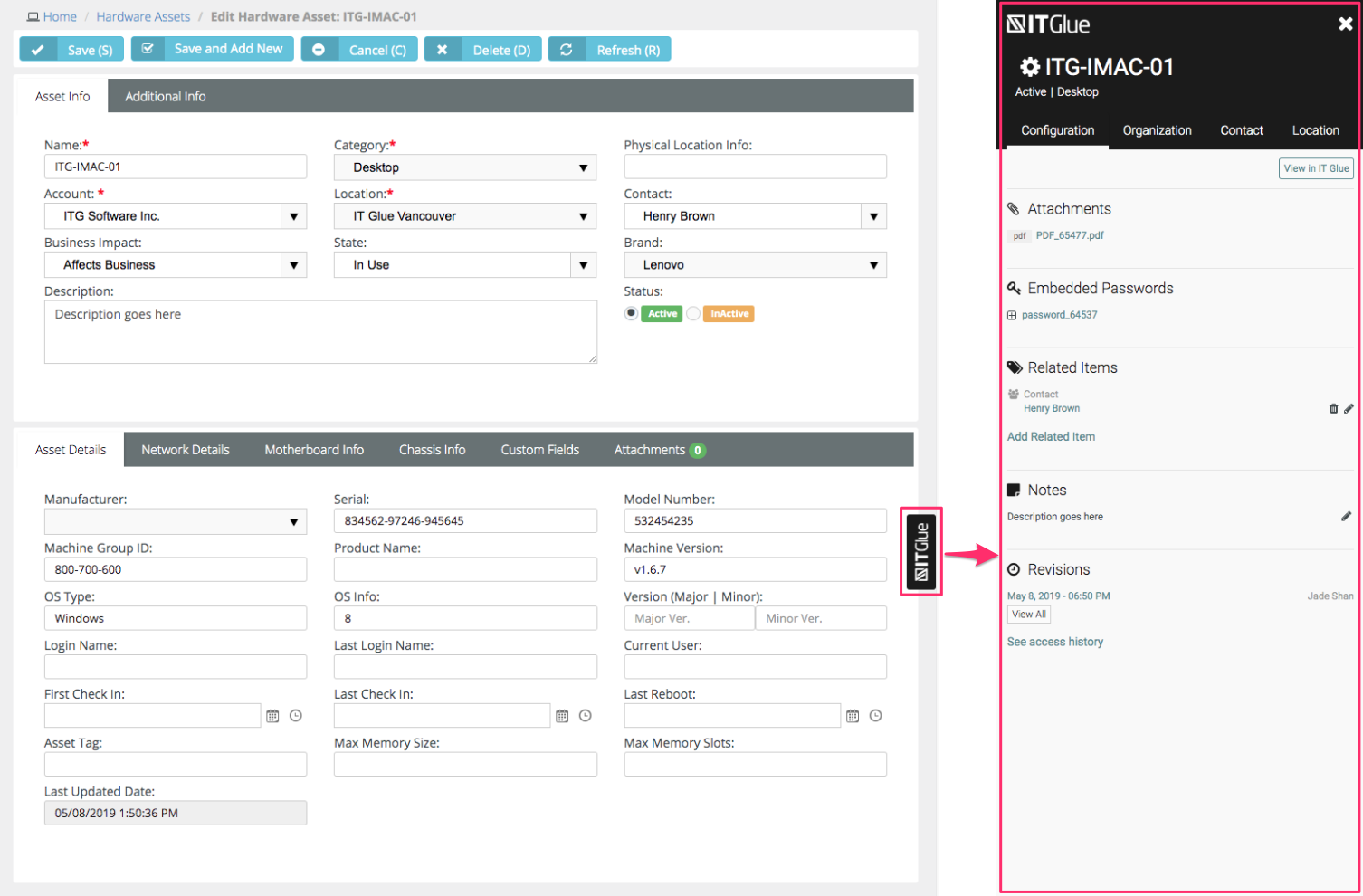This screenshot has width=1363, height=896.
Task: Open calendar picker for Last Reboot
Action: 853,716
